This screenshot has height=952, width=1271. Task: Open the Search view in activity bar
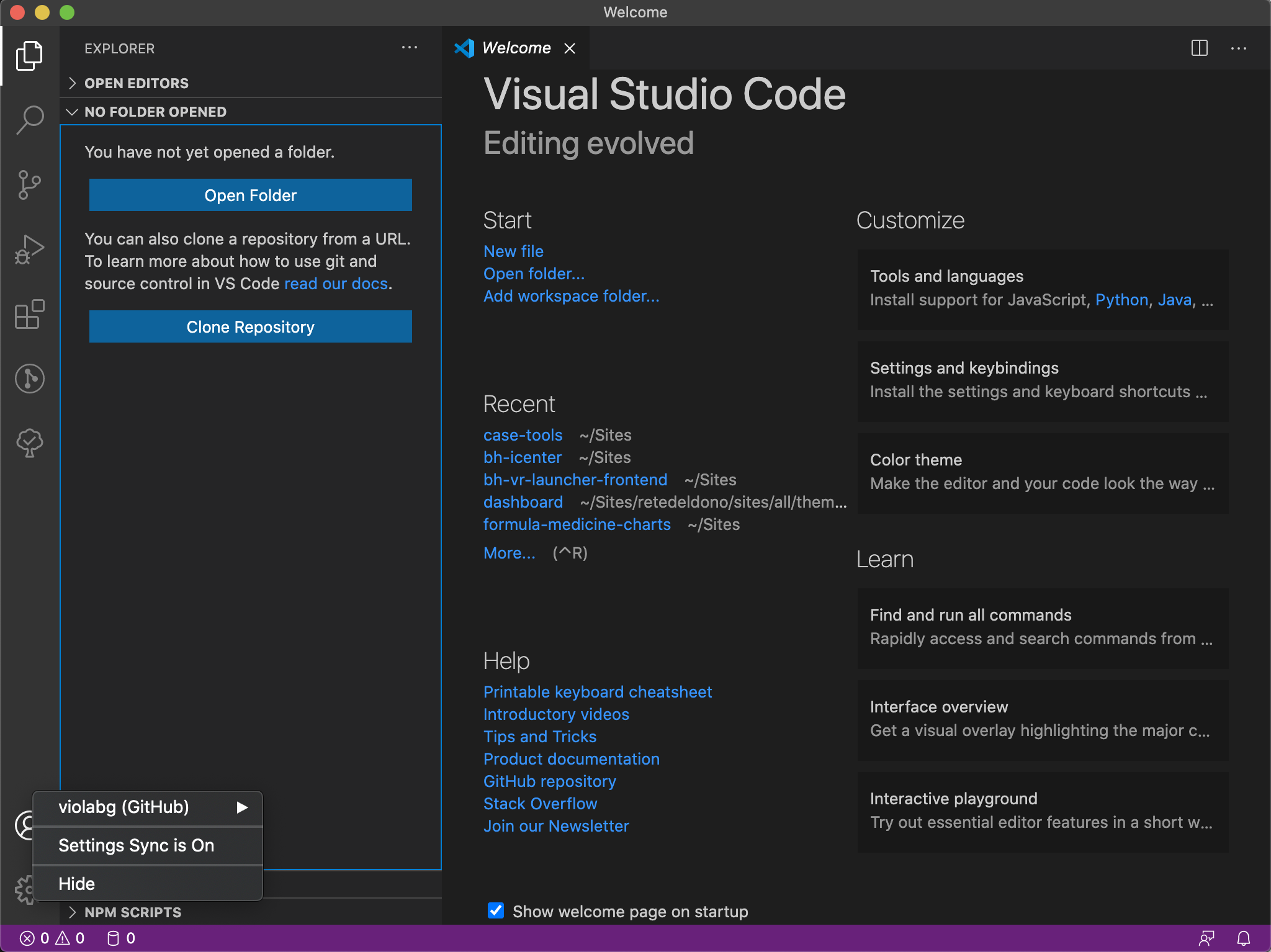click(x=30, y=119)
